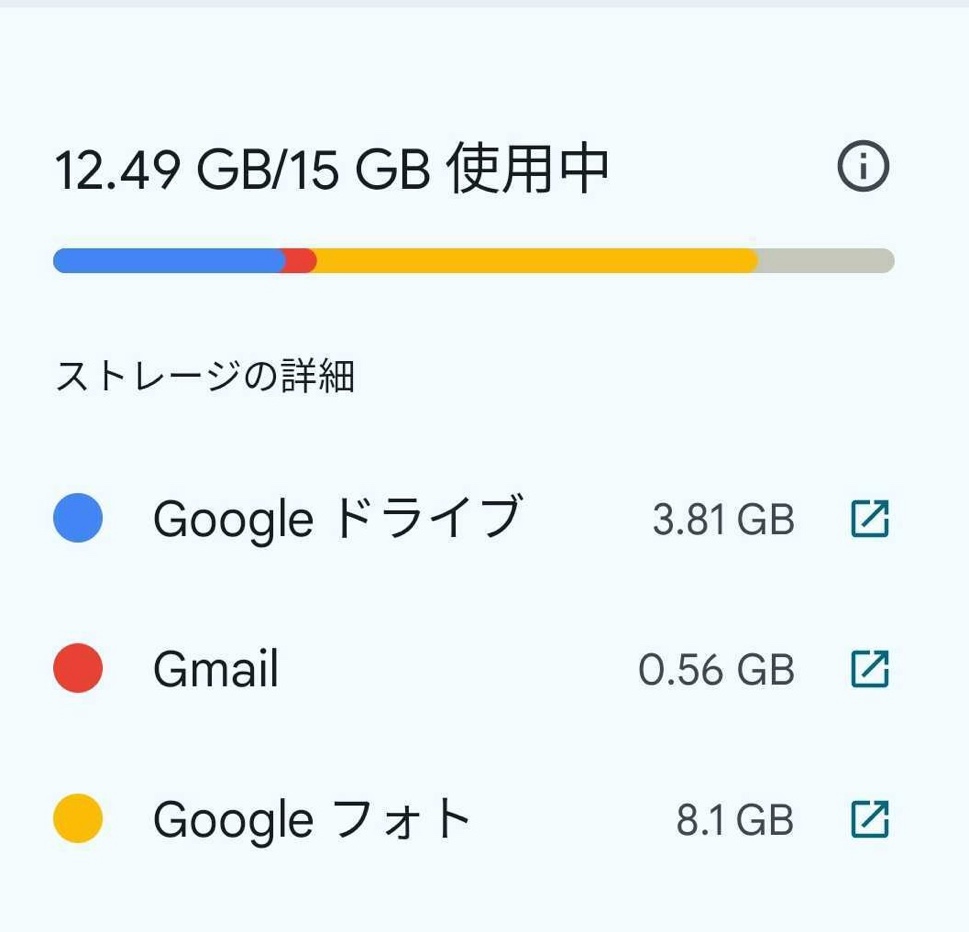Open Google フォト external link icon
Image resolution: width=969 pixels, height=932 pixels.
pos(869,819)
